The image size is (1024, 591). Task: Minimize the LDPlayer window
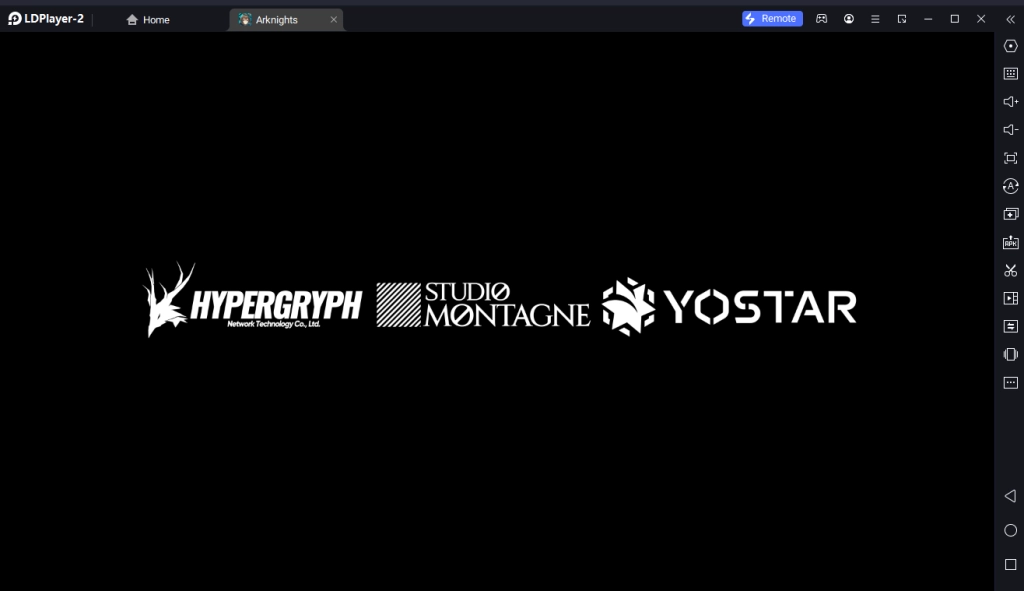[928, 19]
